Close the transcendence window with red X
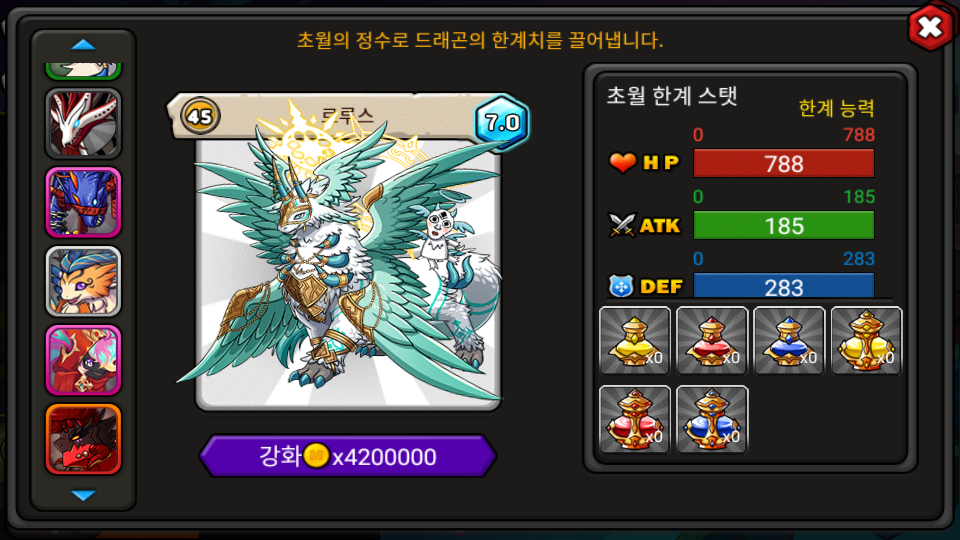The width and height of the screenshot is (960, 540). (x=930, y=28)
